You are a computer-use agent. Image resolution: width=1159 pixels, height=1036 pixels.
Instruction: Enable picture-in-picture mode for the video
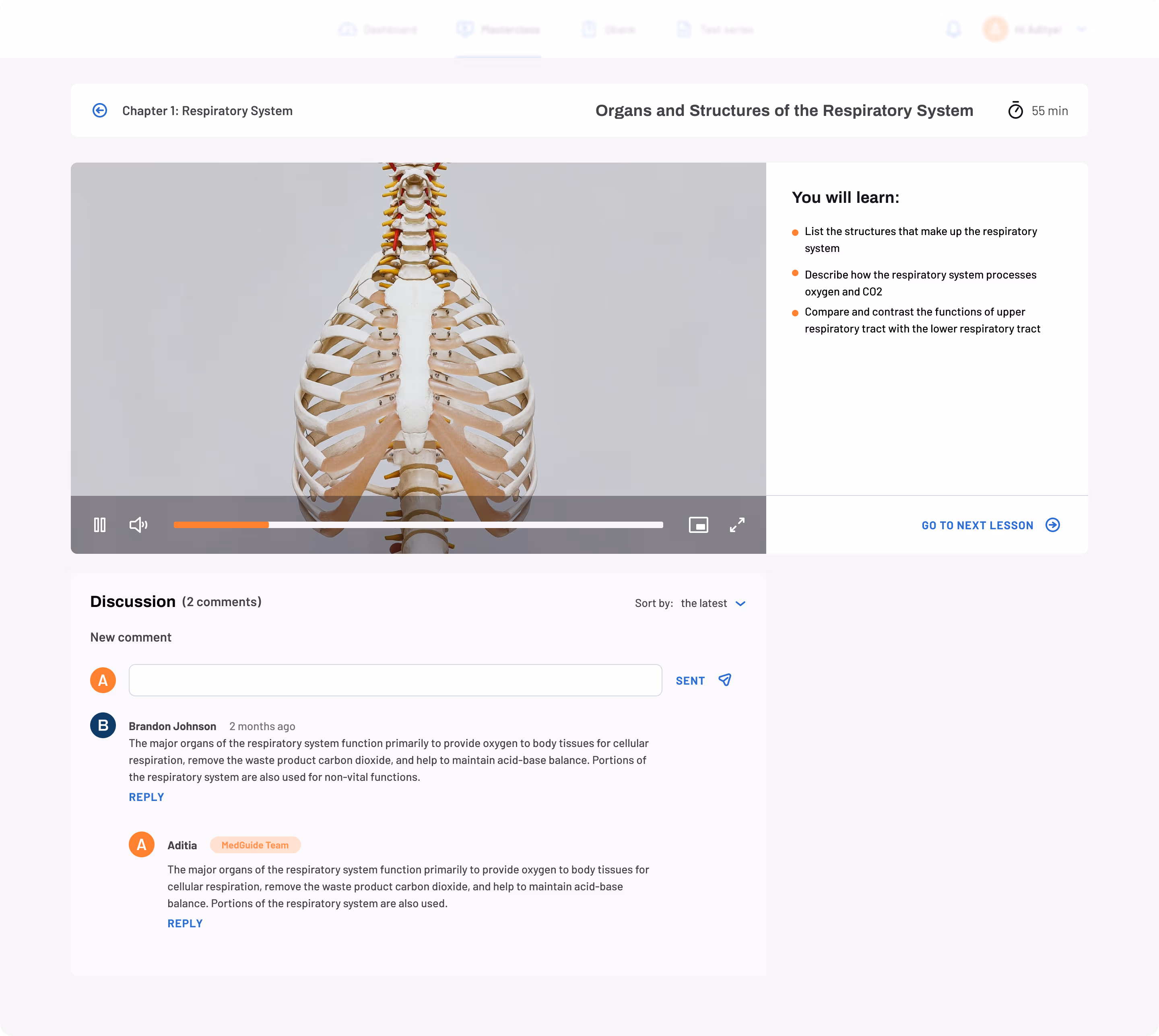click(699, 524)
